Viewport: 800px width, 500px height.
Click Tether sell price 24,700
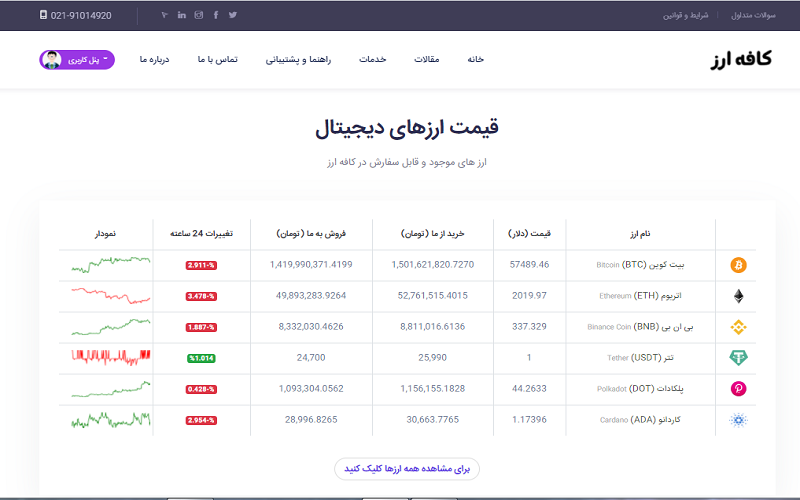pyautogui.click(x=311, y=358)
